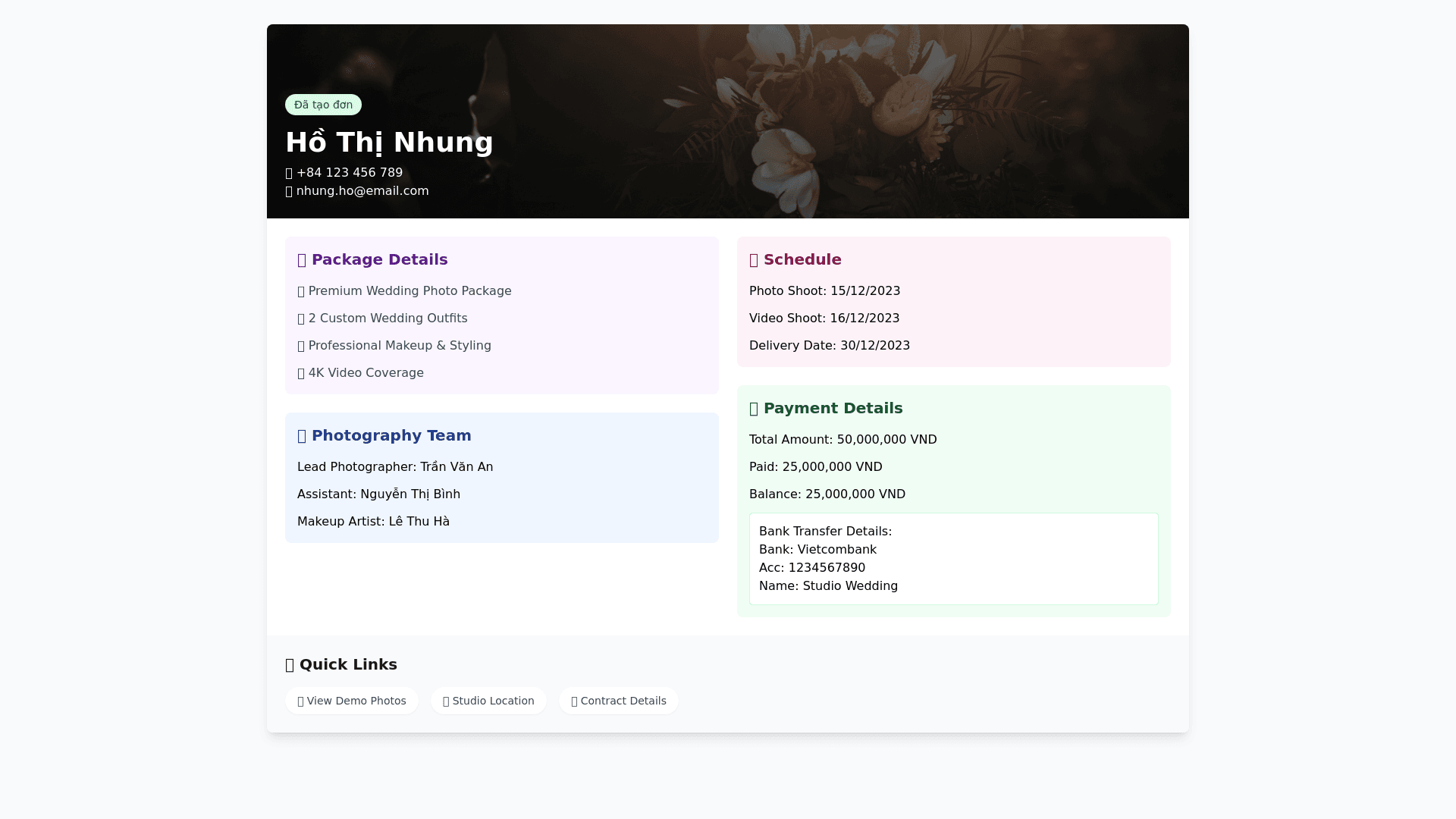Click the Schedule section icon
The height and width of the screenshot is (819, 1456).
(x=754, y=259)
